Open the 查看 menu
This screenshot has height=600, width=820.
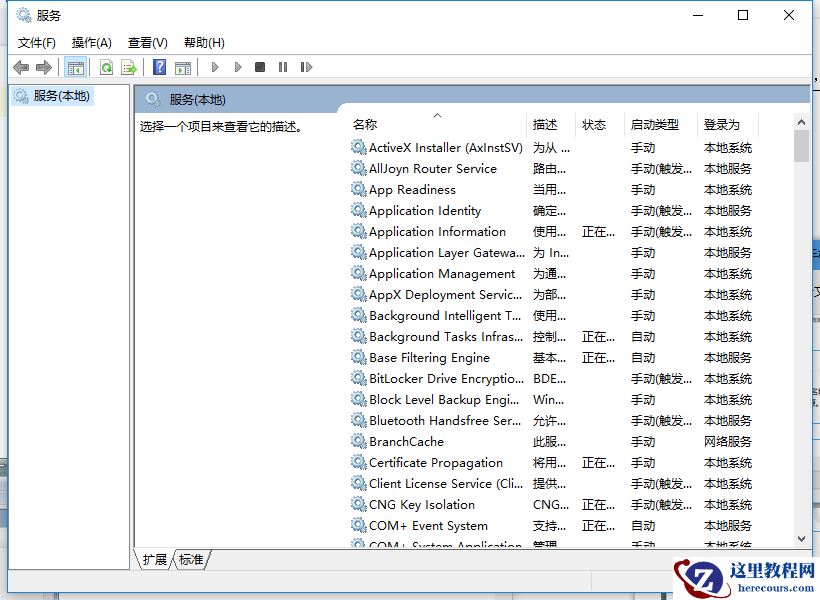click(x=146, y=42)
